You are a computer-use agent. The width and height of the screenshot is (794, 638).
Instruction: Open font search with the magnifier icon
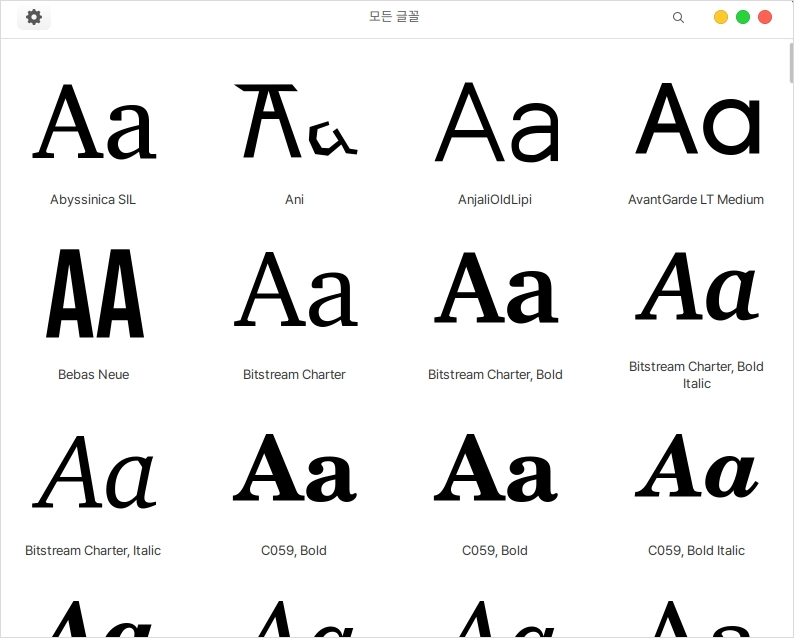678,18
